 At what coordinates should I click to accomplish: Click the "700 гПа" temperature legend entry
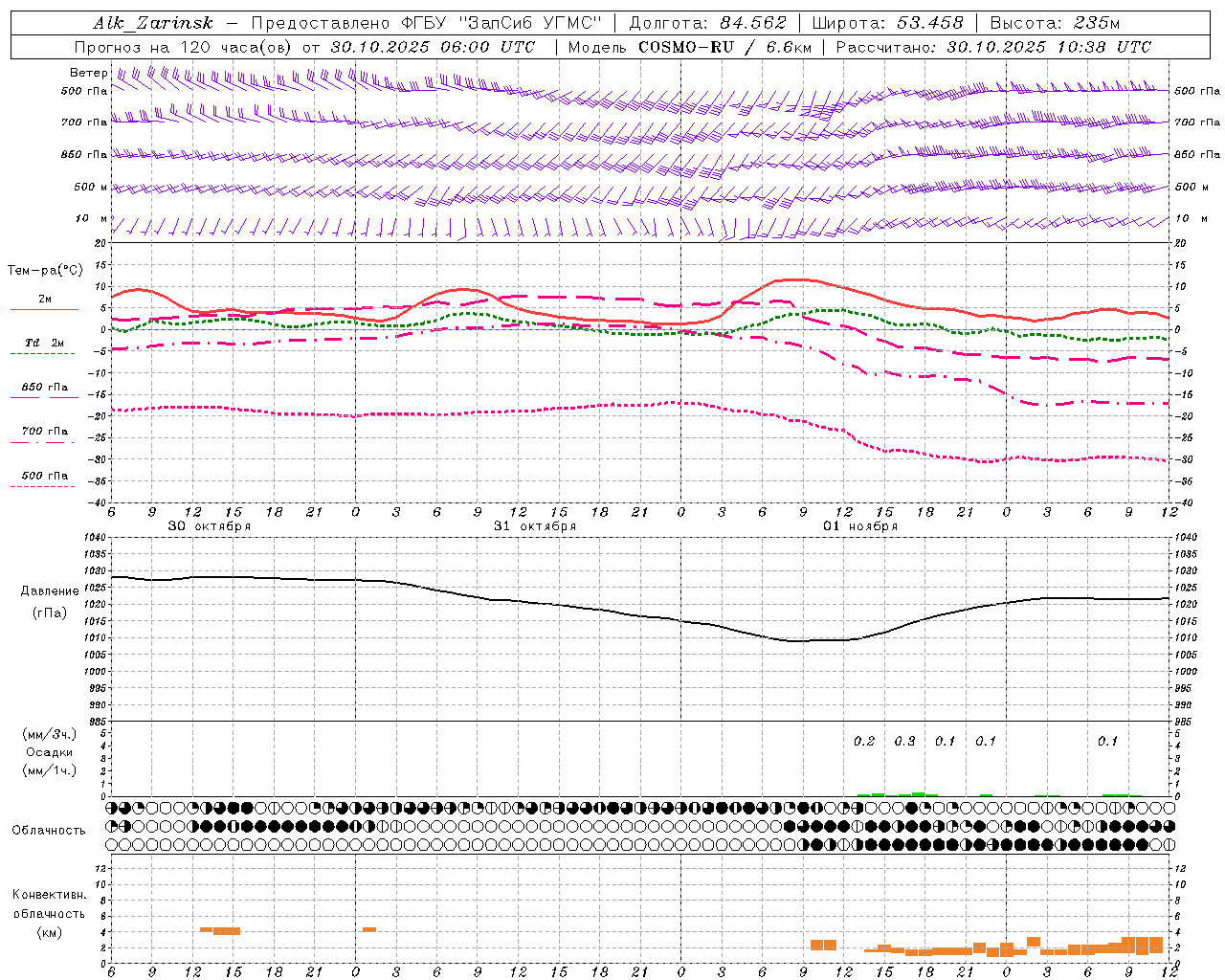click(45, 431)
